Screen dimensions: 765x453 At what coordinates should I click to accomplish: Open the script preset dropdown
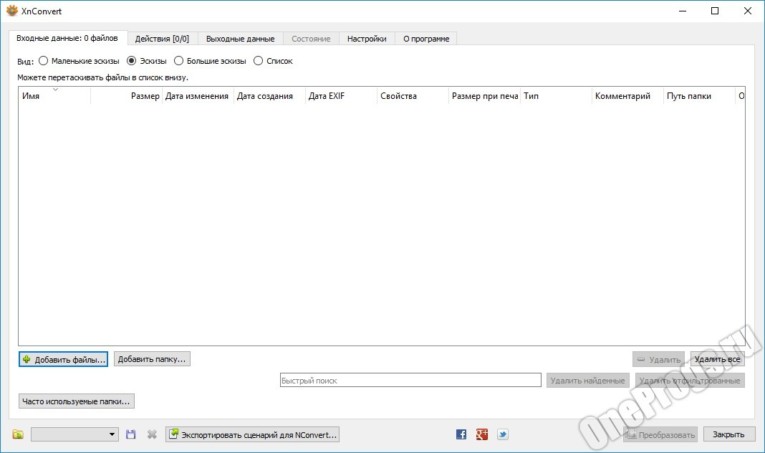point(75,434)
